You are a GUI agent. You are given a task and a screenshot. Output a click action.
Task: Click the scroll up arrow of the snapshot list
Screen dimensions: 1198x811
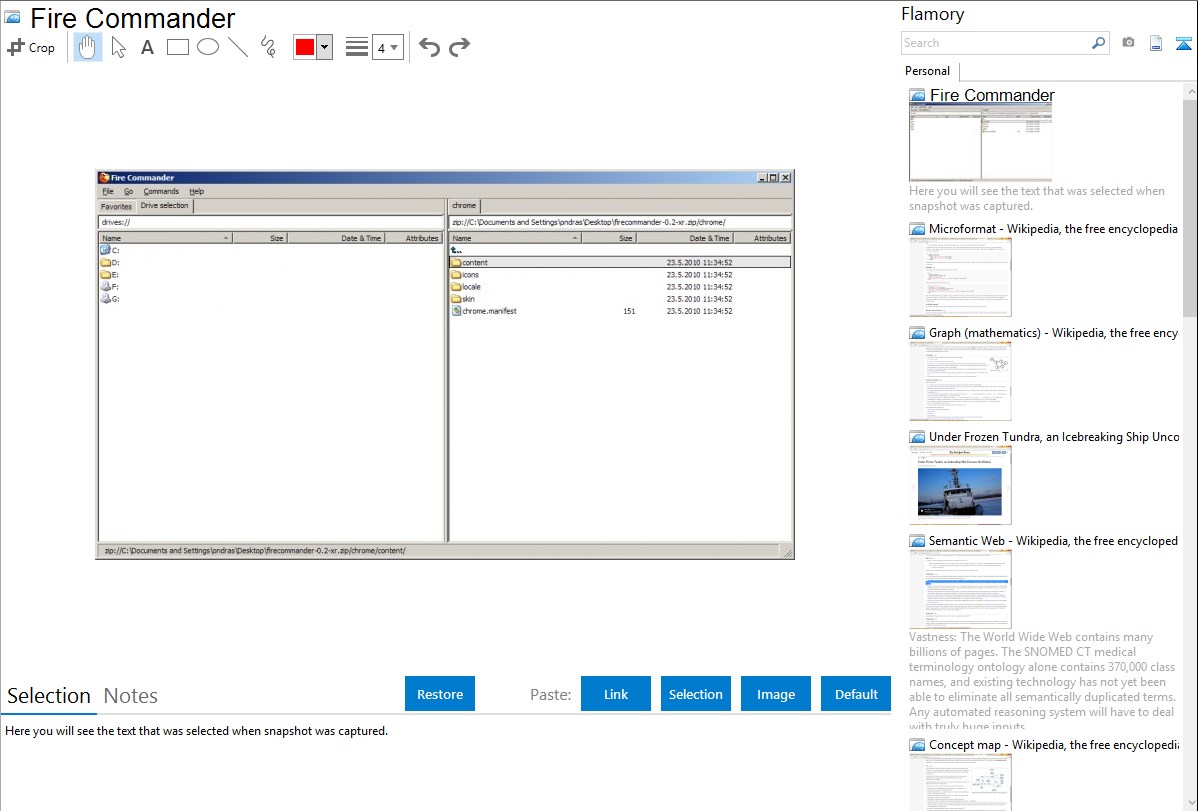[1190, 91]
